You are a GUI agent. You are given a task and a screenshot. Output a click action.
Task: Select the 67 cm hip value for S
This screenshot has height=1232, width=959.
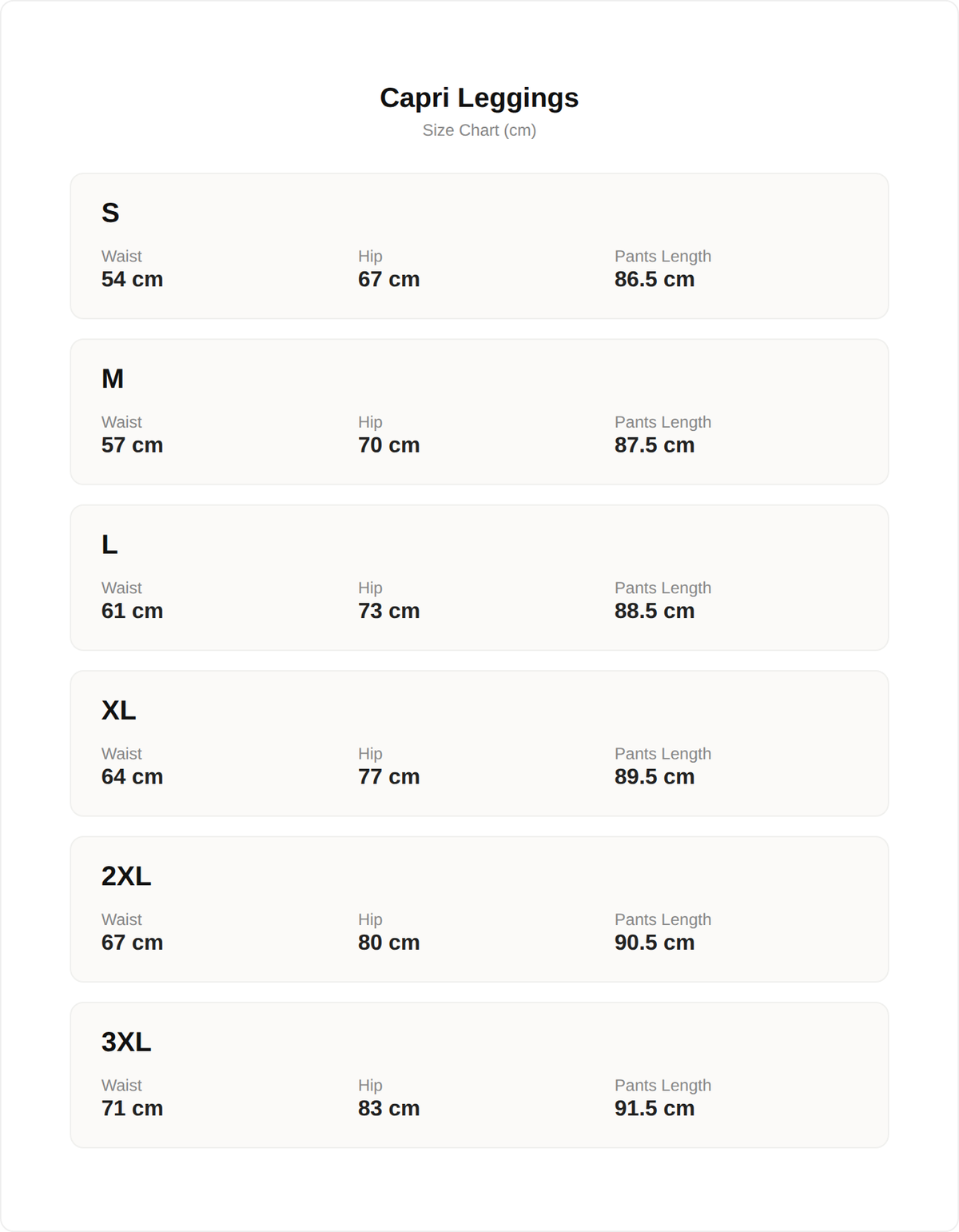[x=388, y=279]
